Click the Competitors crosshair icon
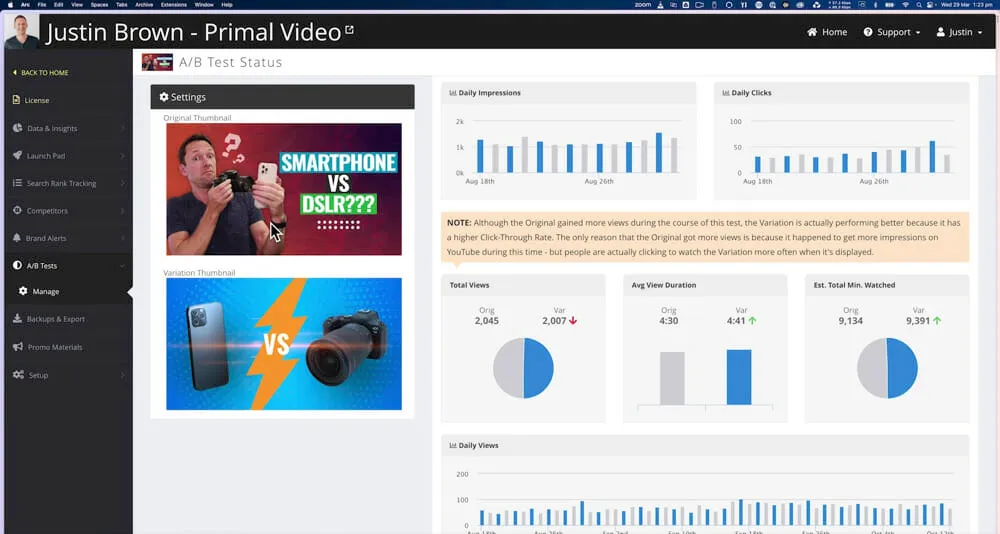 point(17,211)
